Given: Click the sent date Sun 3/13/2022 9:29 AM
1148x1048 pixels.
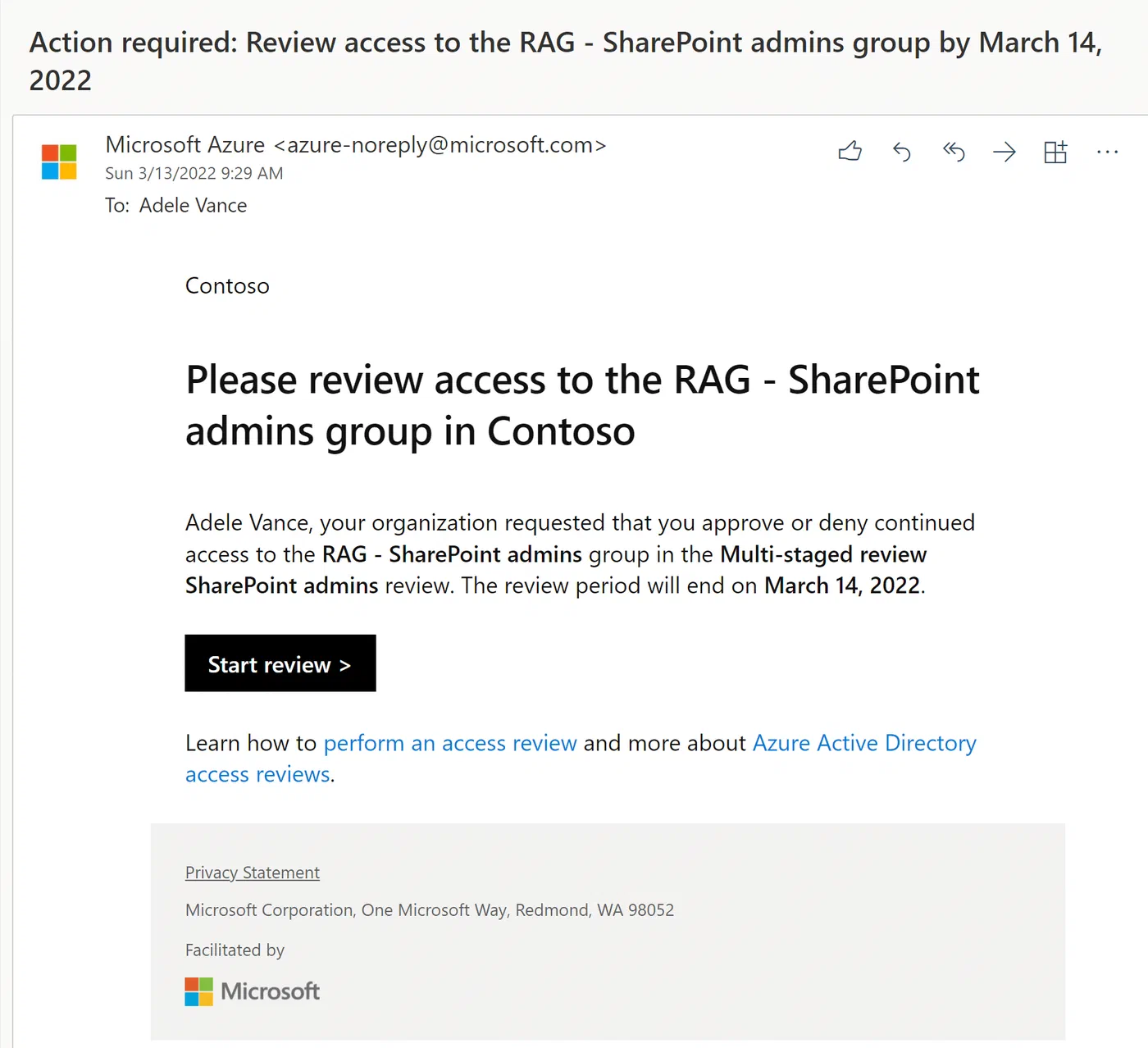Looking at the screenshot, I should [194, 174].
